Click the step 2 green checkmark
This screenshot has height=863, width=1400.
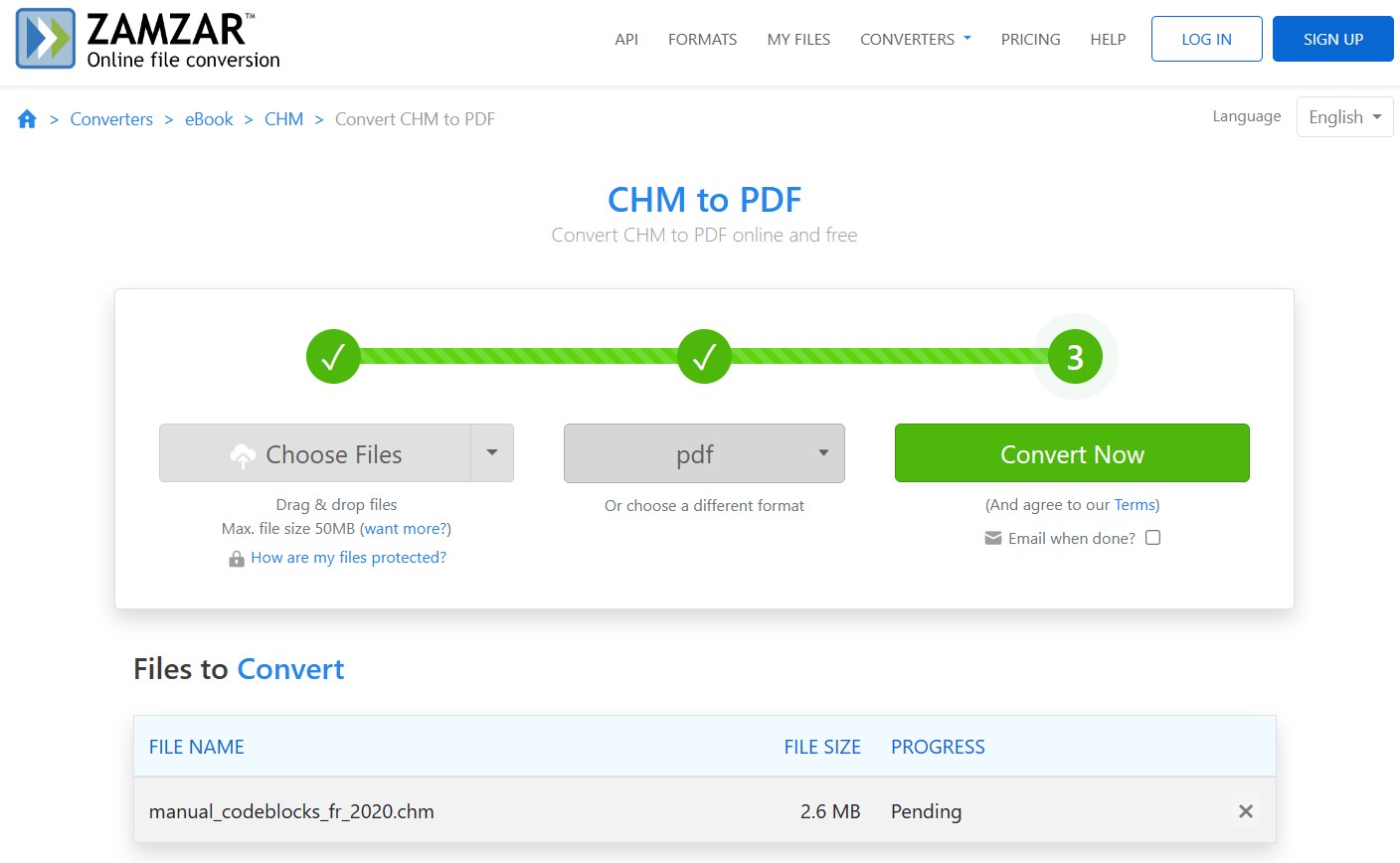point(704,355)
